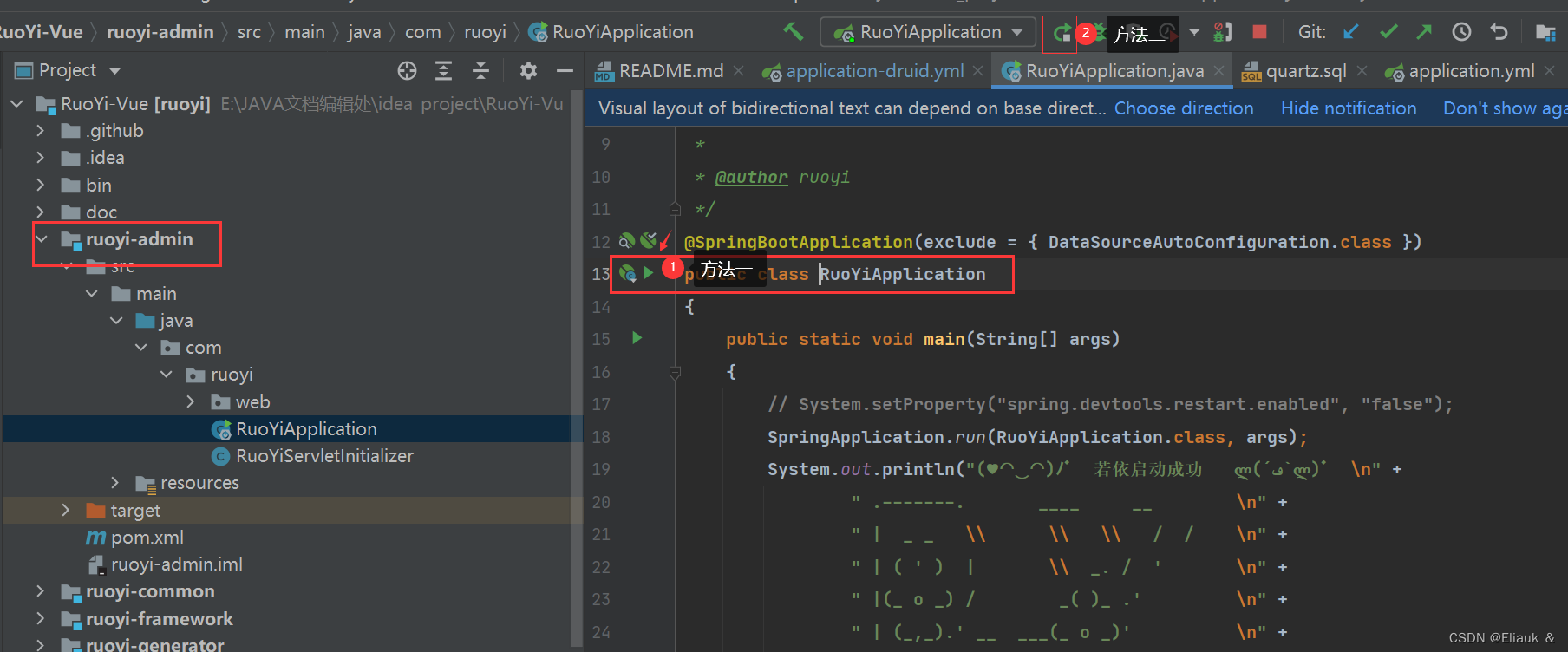Expand the resources folder
This screenshot has width=1568, height=652.
tap(115, 483)
